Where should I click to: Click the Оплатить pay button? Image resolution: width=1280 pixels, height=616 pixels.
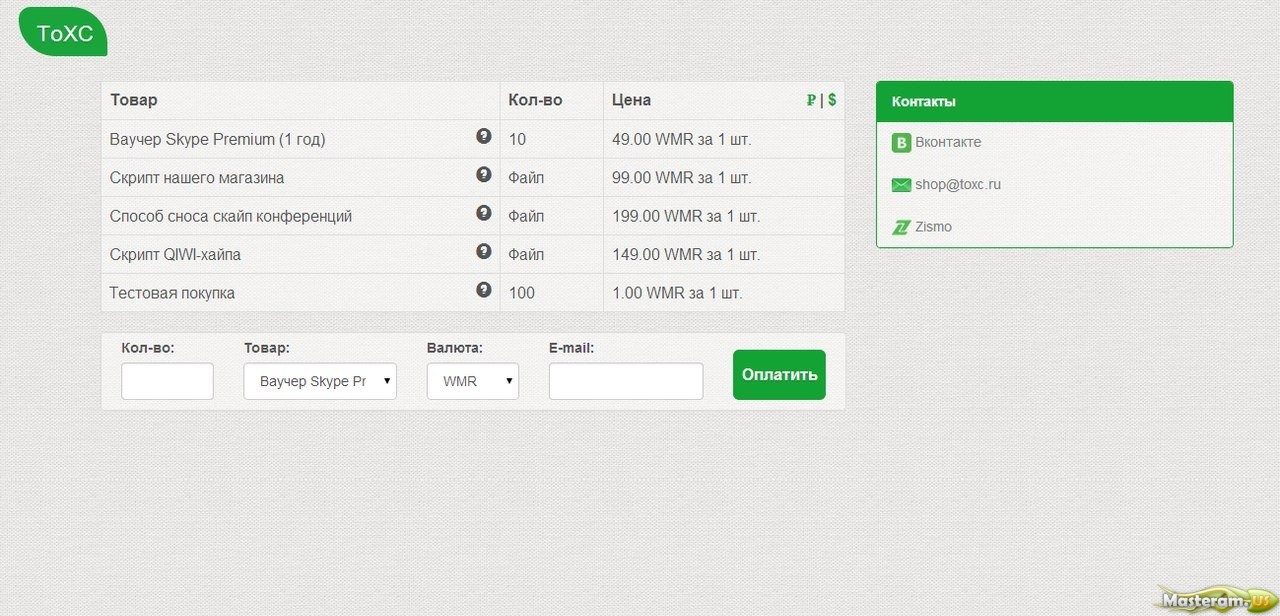[779, 375]
